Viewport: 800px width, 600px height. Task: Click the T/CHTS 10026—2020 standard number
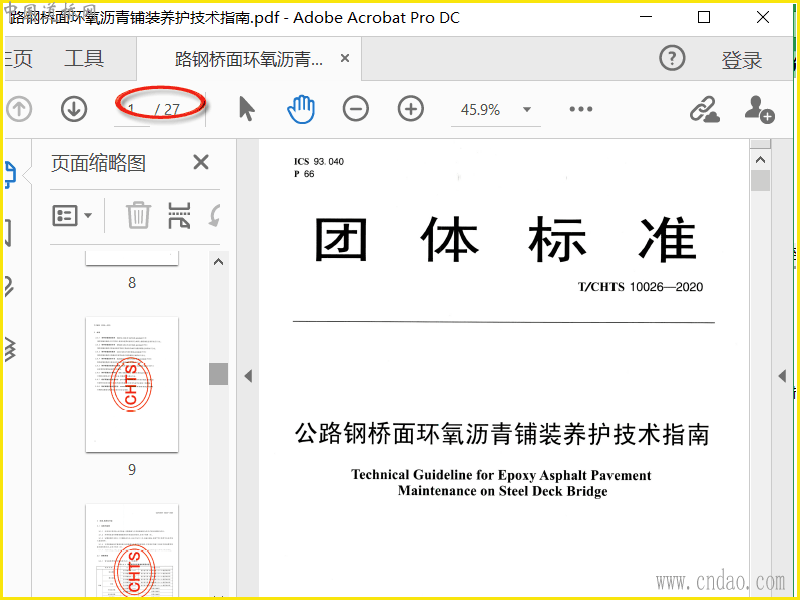tap(640, 287)
